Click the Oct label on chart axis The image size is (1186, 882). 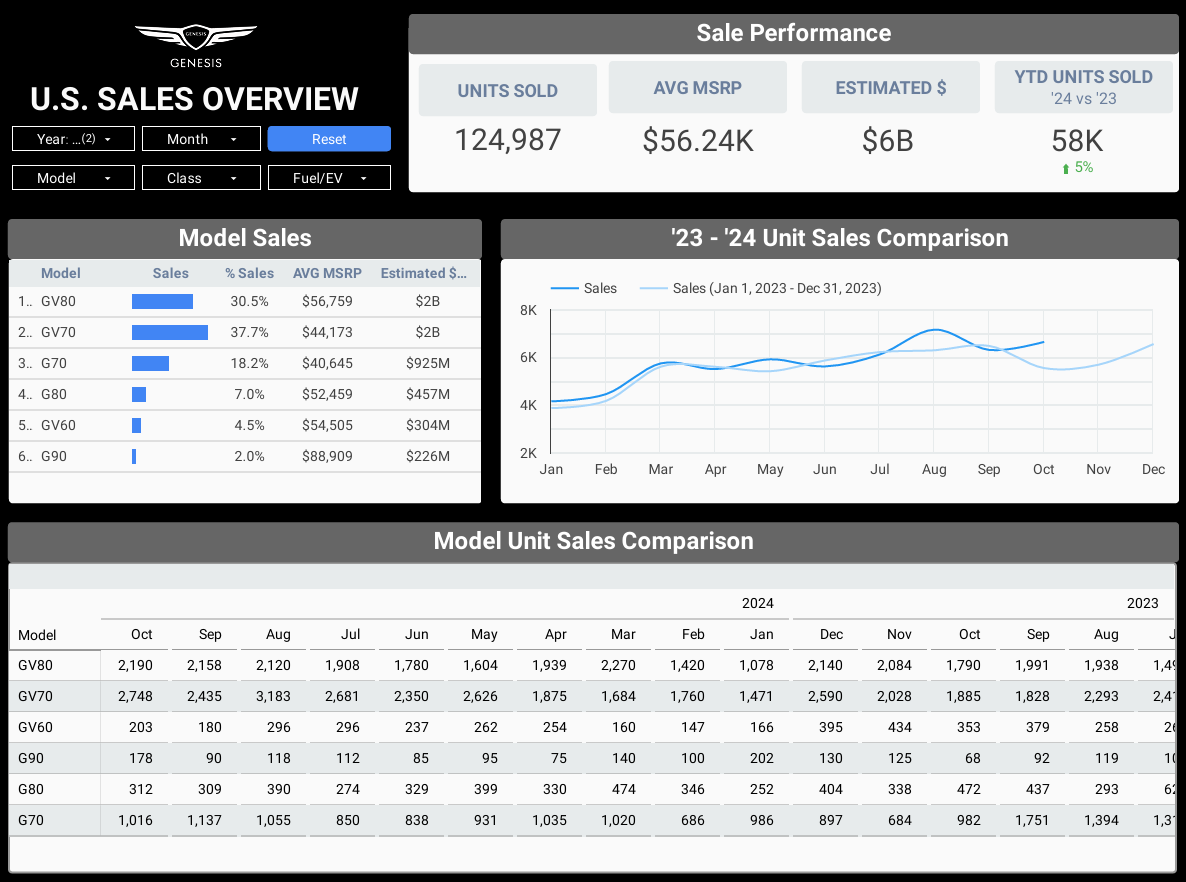pos(1044,469)
